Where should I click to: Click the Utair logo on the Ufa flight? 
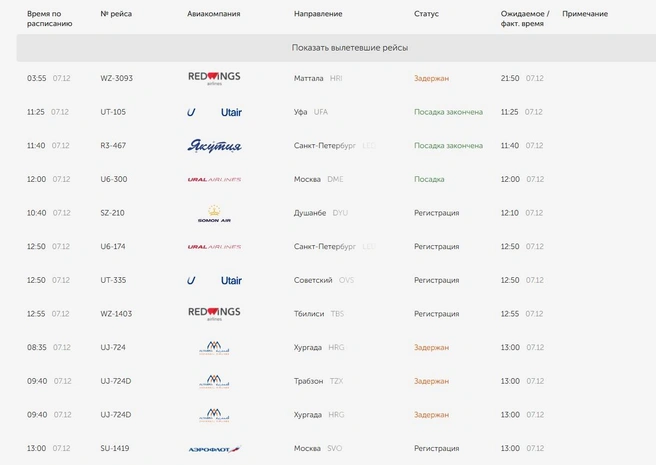point(214,112)
